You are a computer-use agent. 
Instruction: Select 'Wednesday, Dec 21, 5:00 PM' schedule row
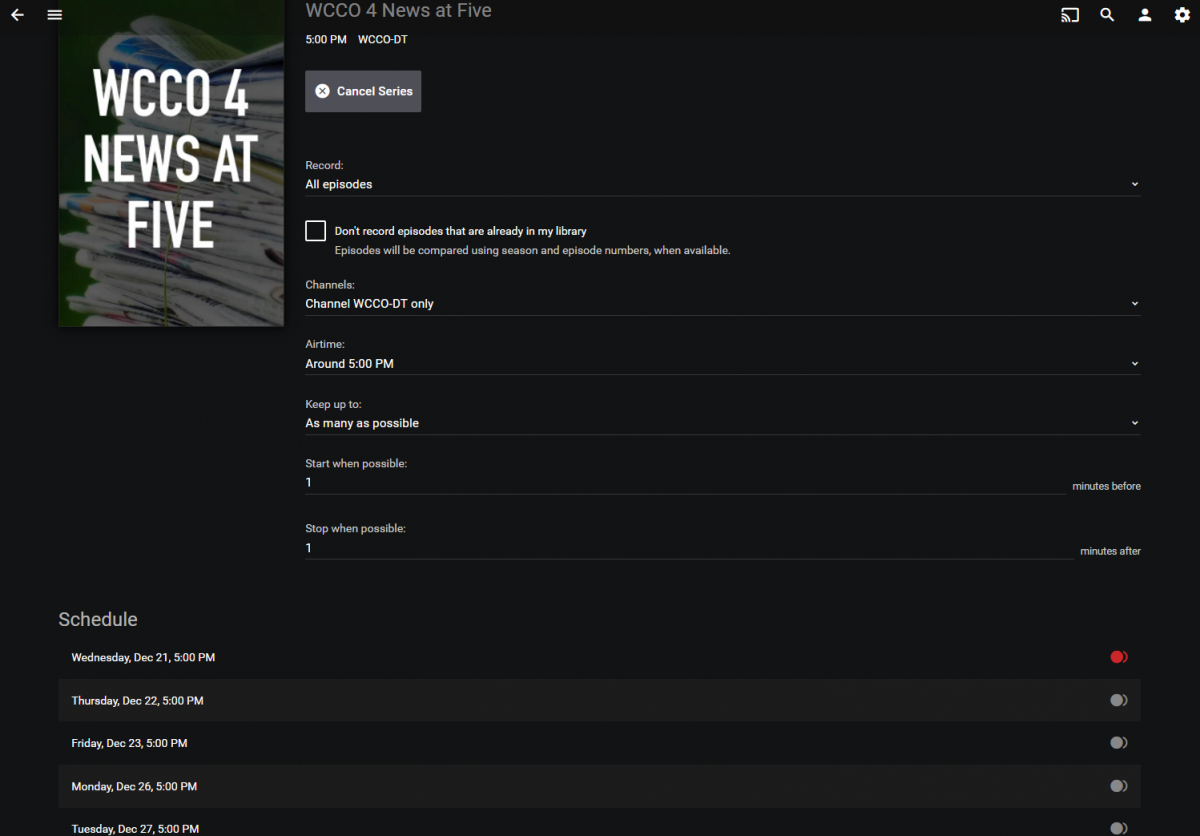click(599, 657)
